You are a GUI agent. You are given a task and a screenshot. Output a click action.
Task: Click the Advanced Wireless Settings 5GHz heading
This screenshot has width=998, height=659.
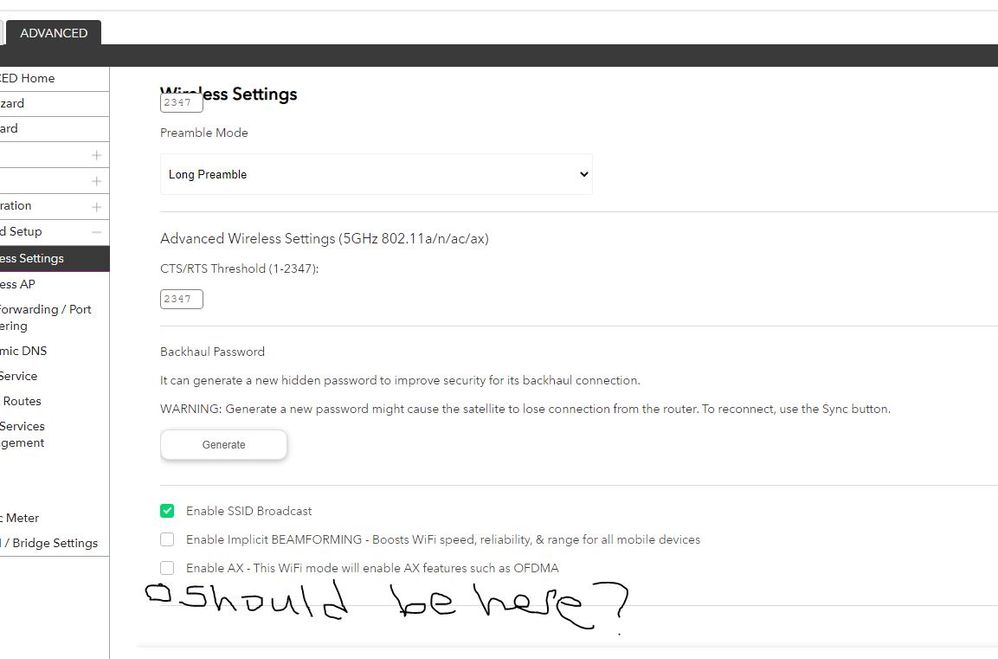[x=325, y=239]
